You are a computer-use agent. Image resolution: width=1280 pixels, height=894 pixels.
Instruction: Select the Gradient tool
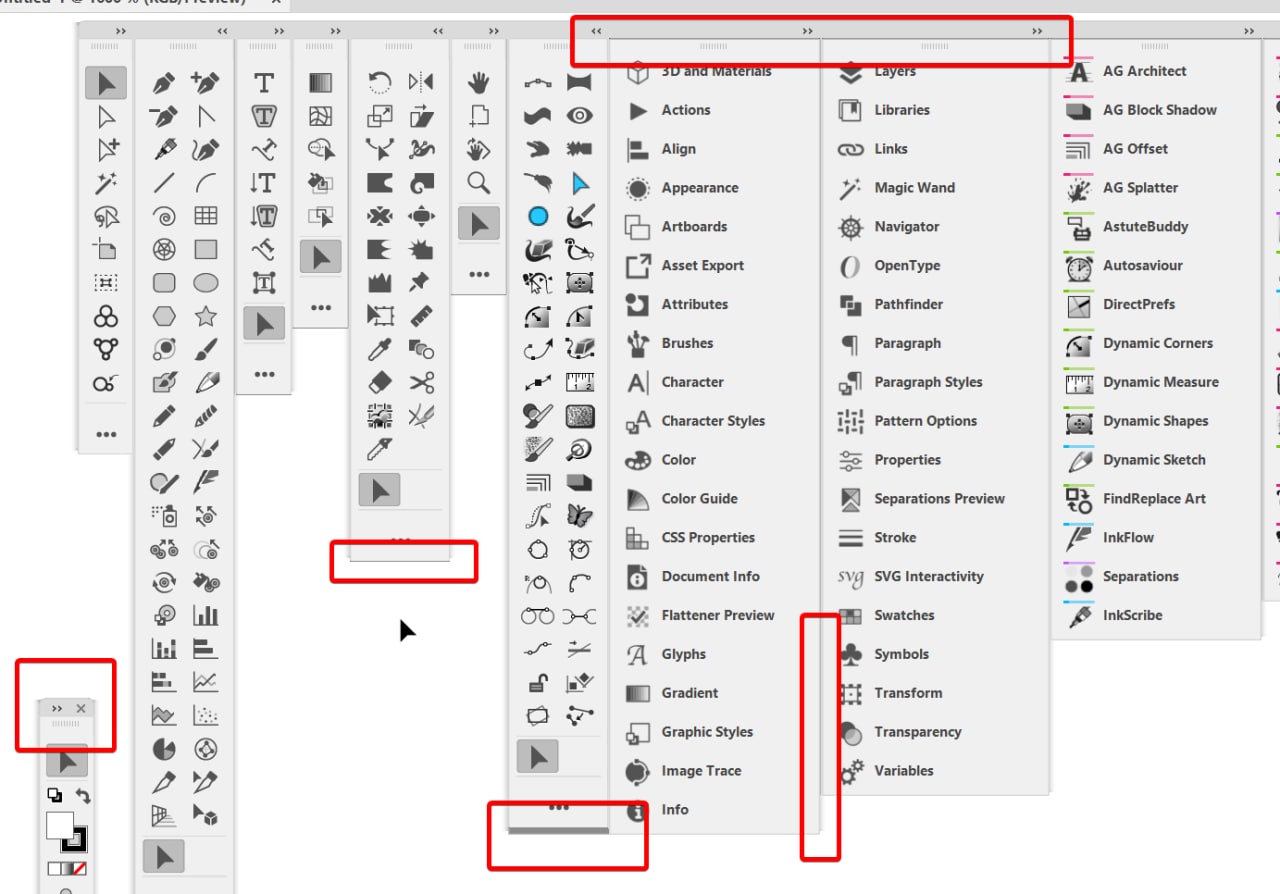tap(320, 84)
